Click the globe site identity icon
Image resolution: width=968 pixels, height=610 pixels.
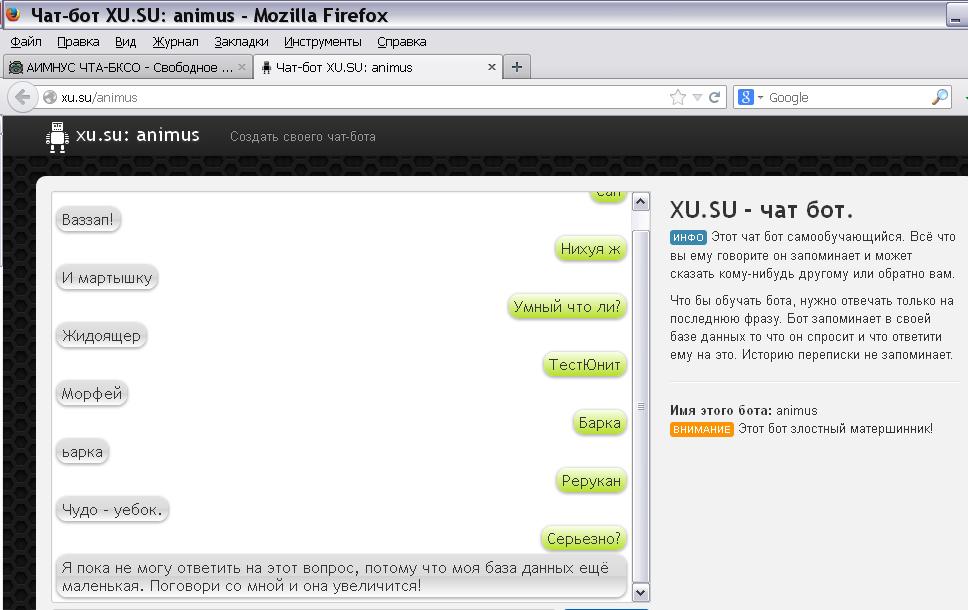(x=50, y=98)
